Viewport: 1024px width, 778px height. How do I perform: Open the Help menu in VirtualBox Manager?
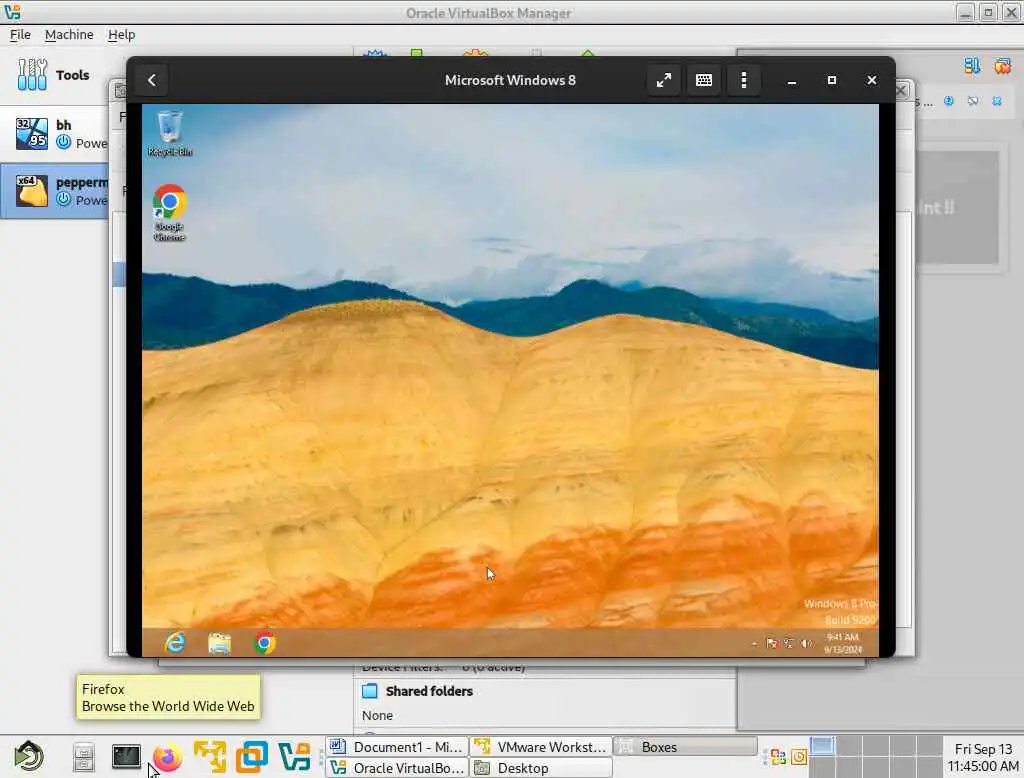(x=121, y=35)
